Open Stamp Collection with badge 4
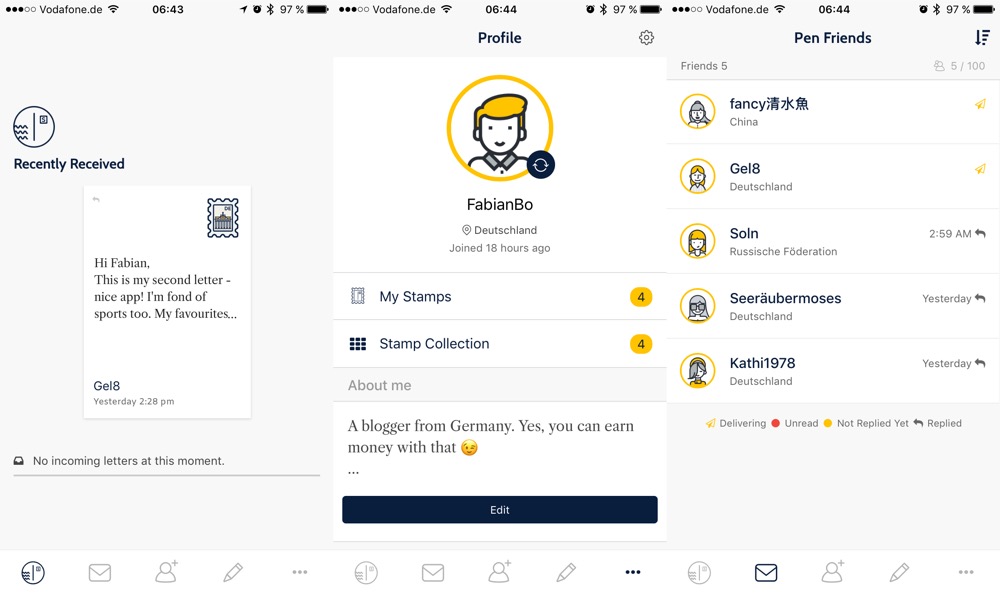Screen dimensions: 1000x593 click(x=499, y=344)
